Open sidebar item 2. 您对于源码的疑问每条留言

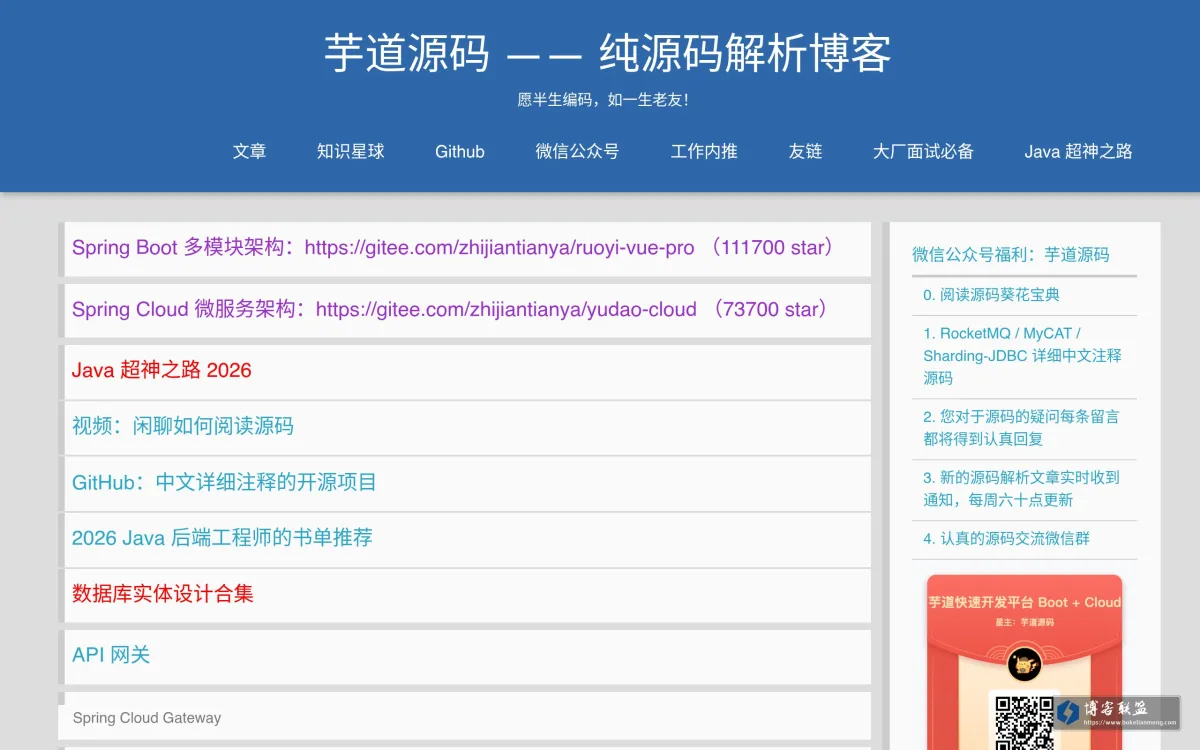[1022, 427]
